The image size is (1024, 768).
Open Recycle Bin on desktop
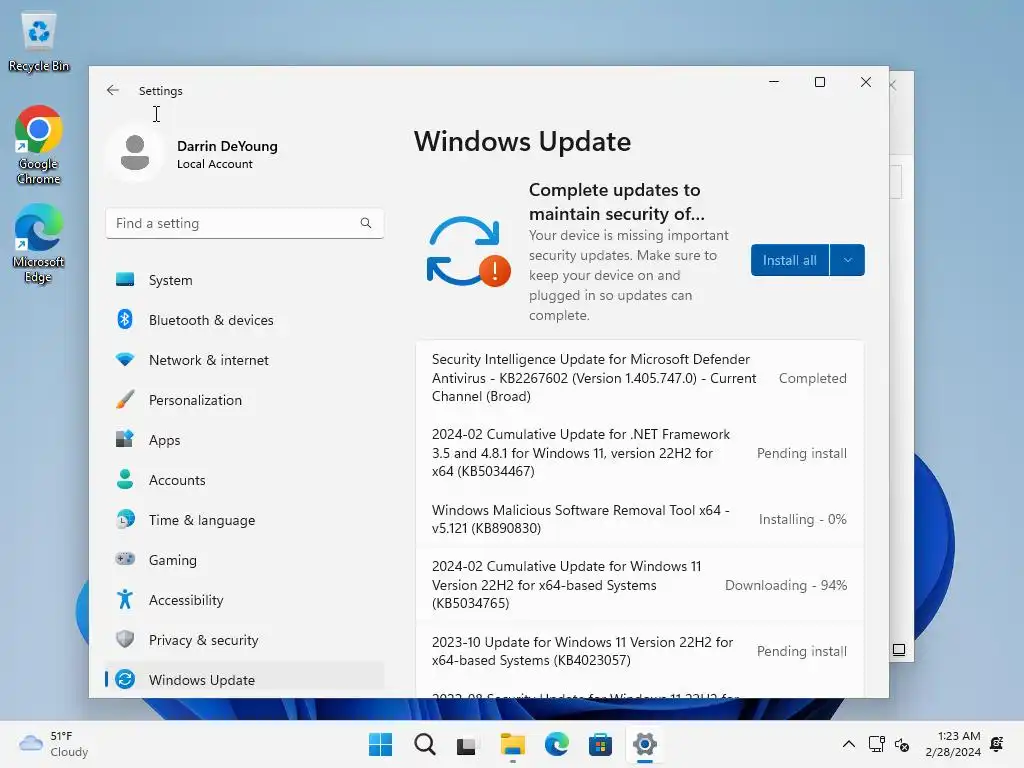[39, 42]
